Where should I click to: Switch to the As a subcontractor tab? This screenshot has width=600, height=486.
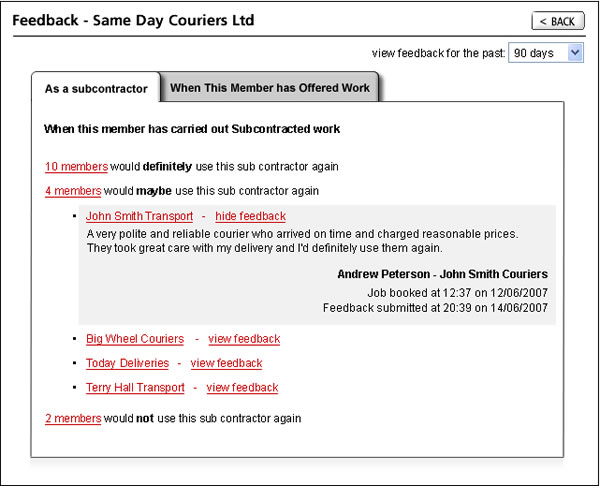[96, 89]
